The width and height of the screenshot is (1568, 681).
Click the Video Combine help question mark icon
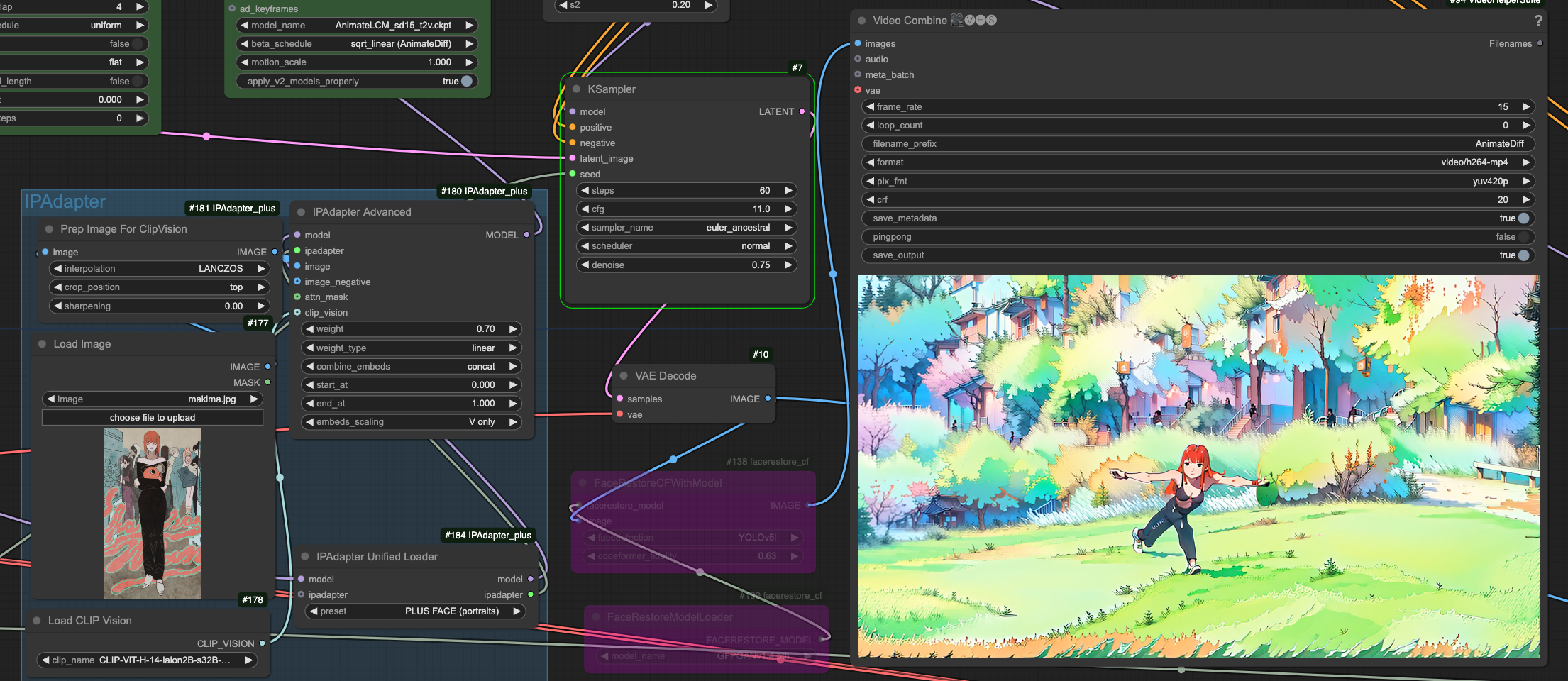click(x=1538, y=21)
